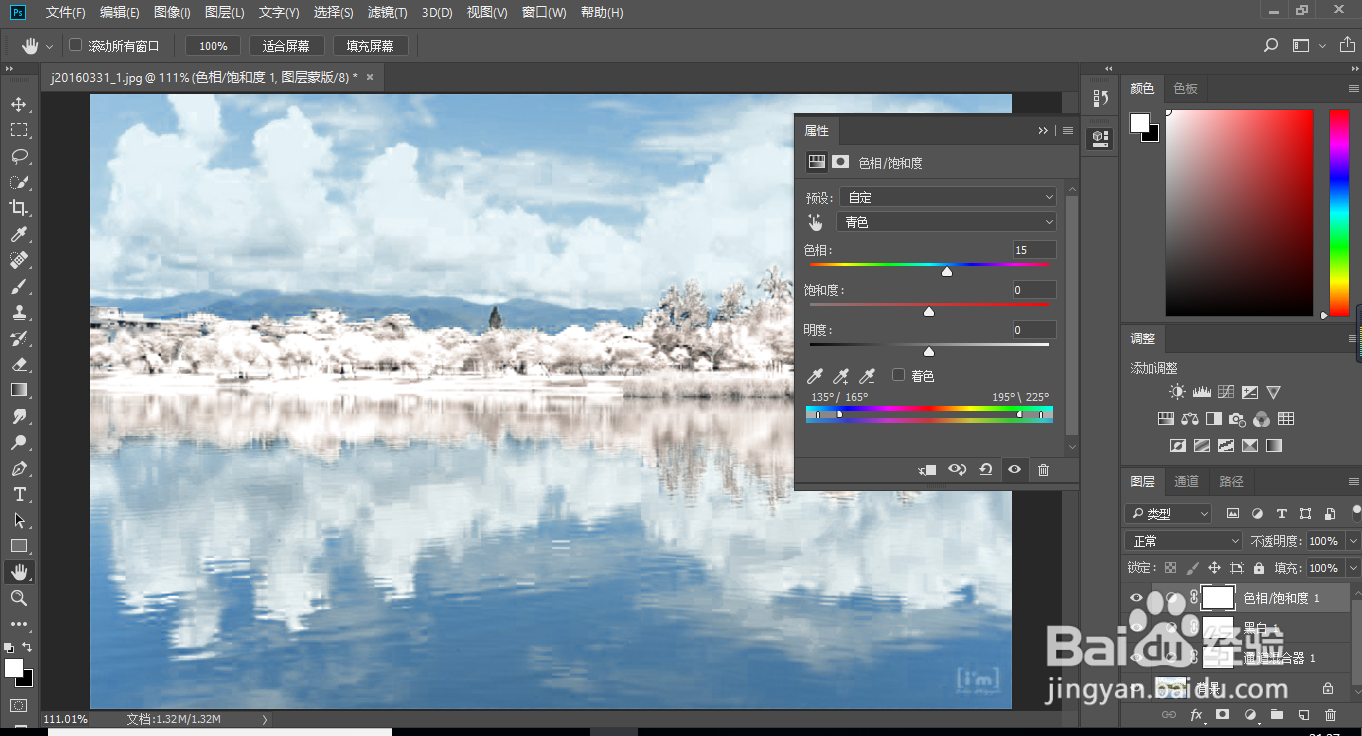
Task: Click the 100% zoom button
Action: pos(213,46)
